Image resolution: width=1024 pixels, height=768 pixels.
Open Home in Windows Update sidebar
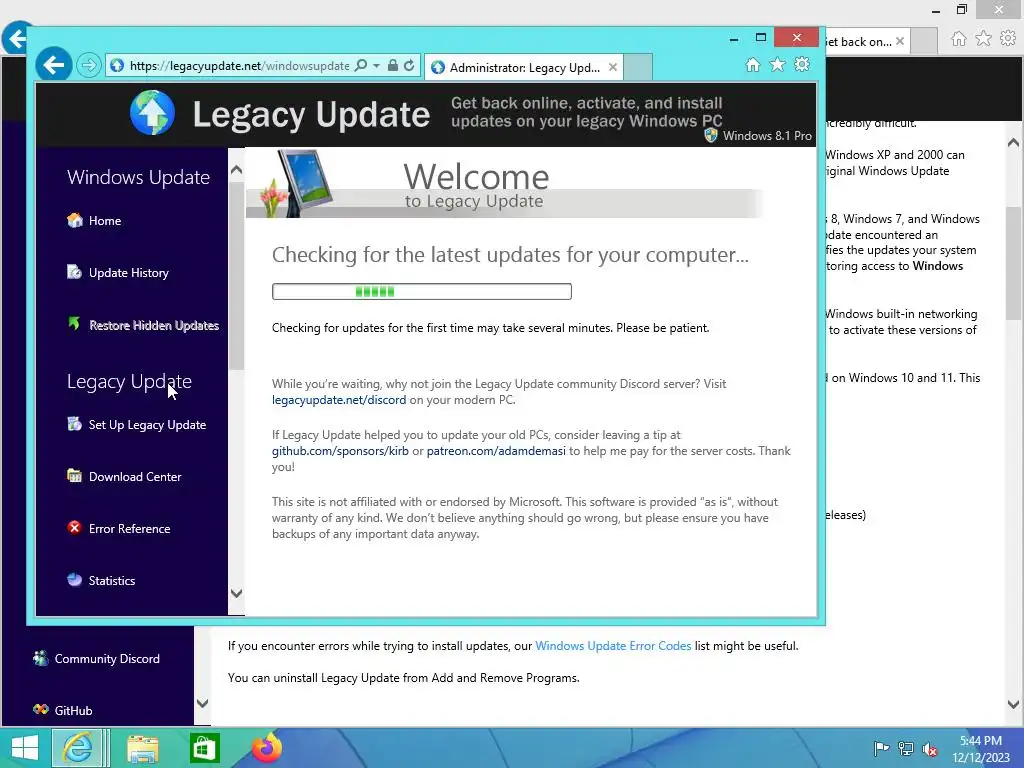click(104, 221)
